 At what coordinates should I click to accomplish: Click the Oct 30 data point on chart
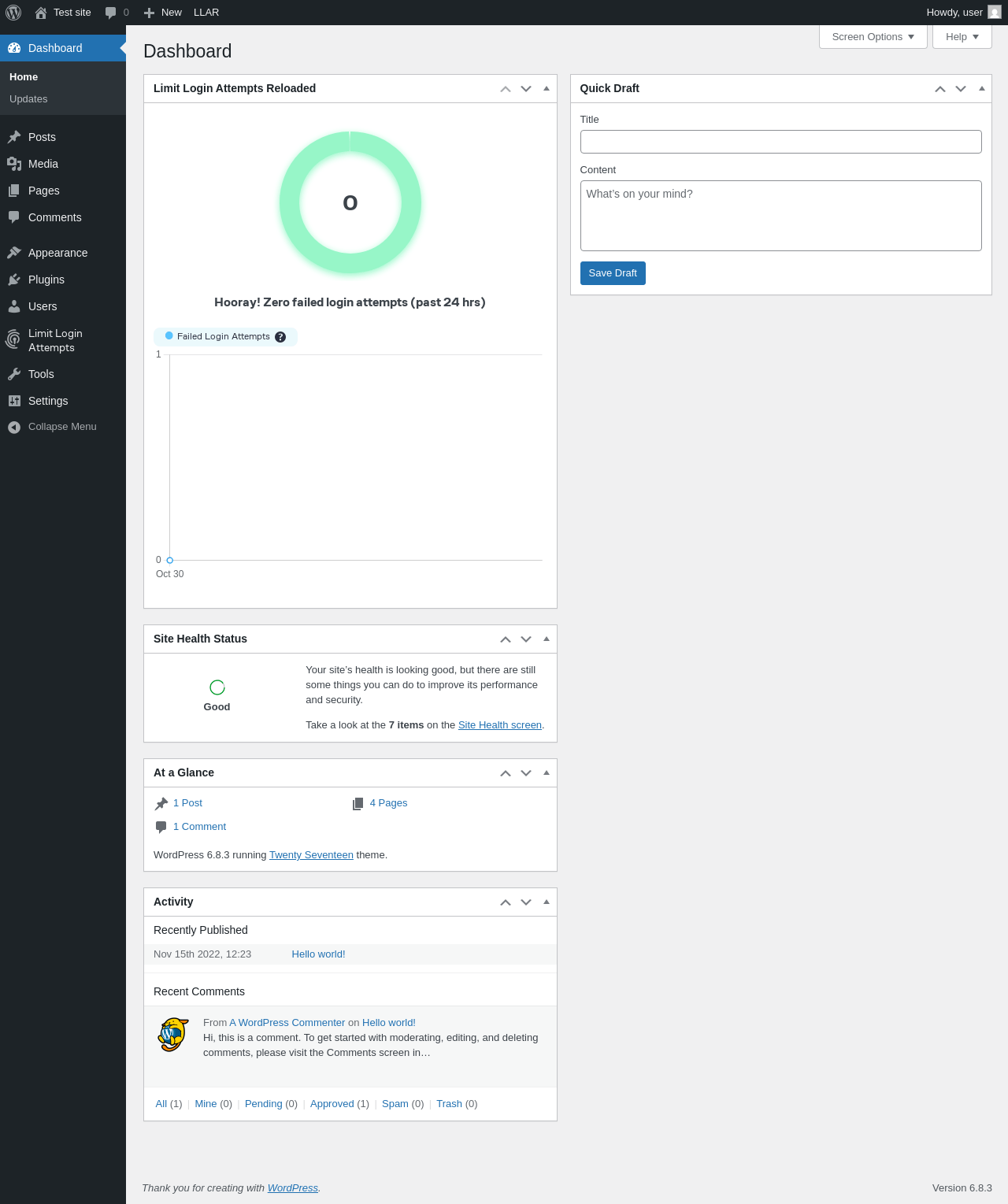tap(170, 561)
